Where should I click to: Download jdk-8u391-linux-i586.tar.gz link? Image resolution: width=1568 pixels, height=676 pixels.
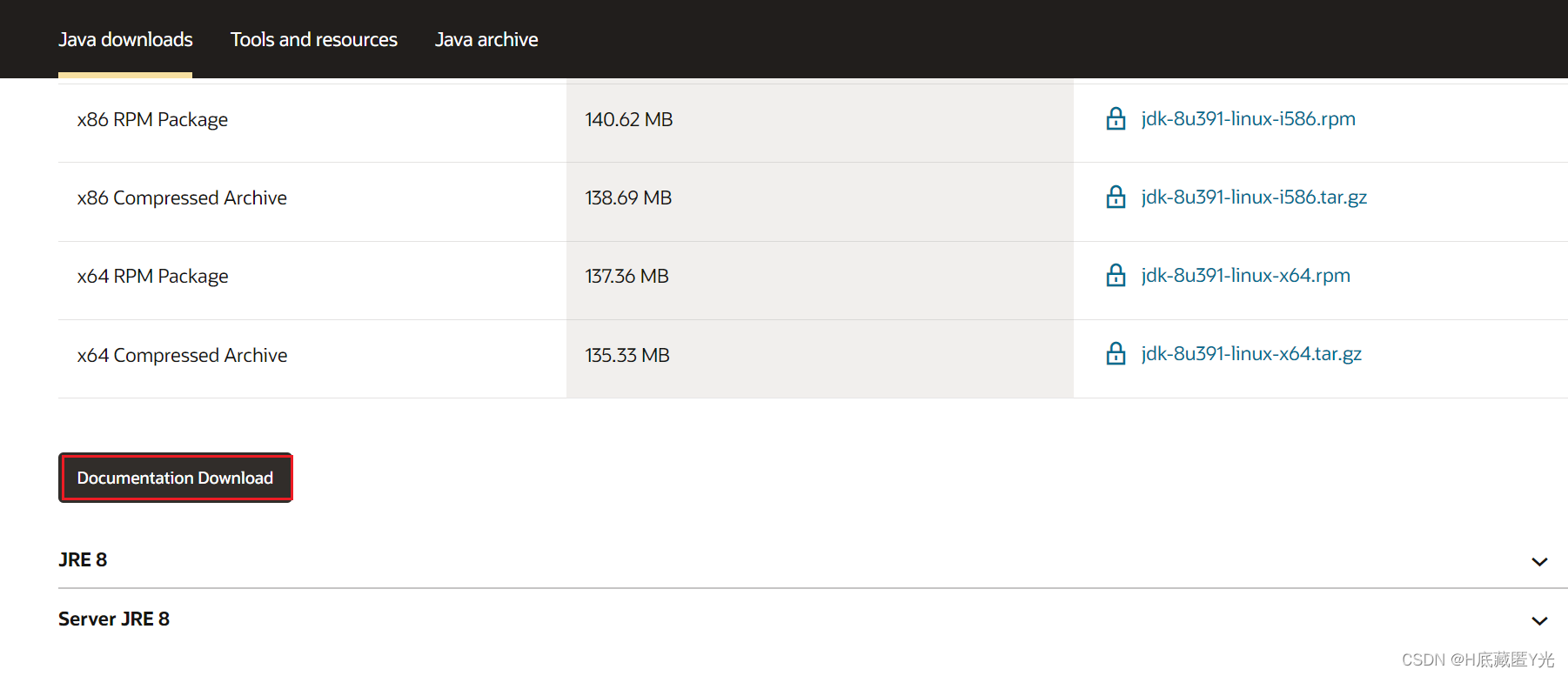click(x=1254, y=197)
